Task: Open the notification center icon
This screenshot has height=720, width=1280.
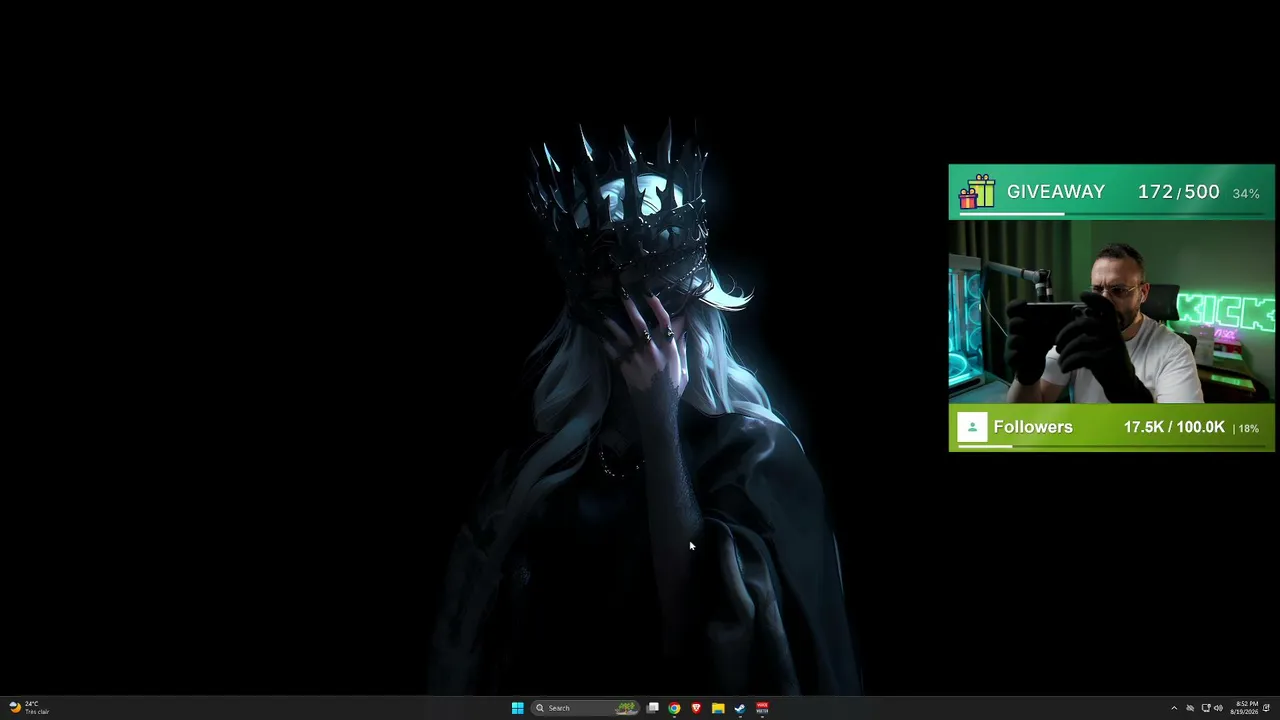Action: [1266, 708]
